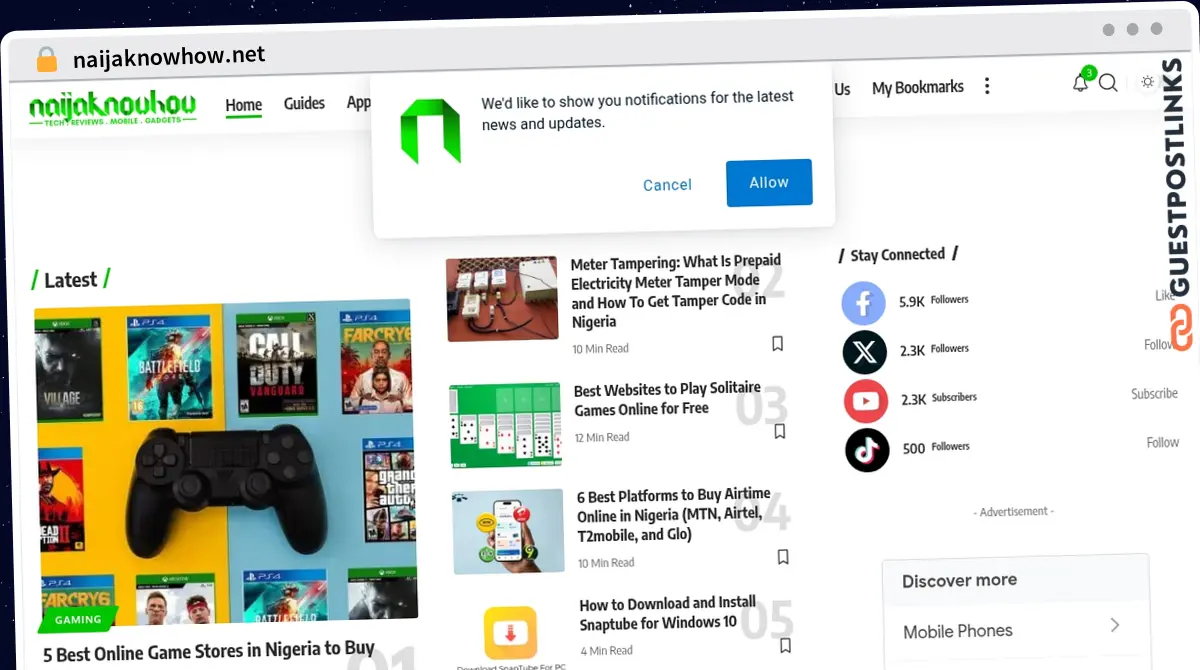Viewport: 1200px width, 670px height.
Task: Allow notifications with the Allow button
Action: pos(769,183)
